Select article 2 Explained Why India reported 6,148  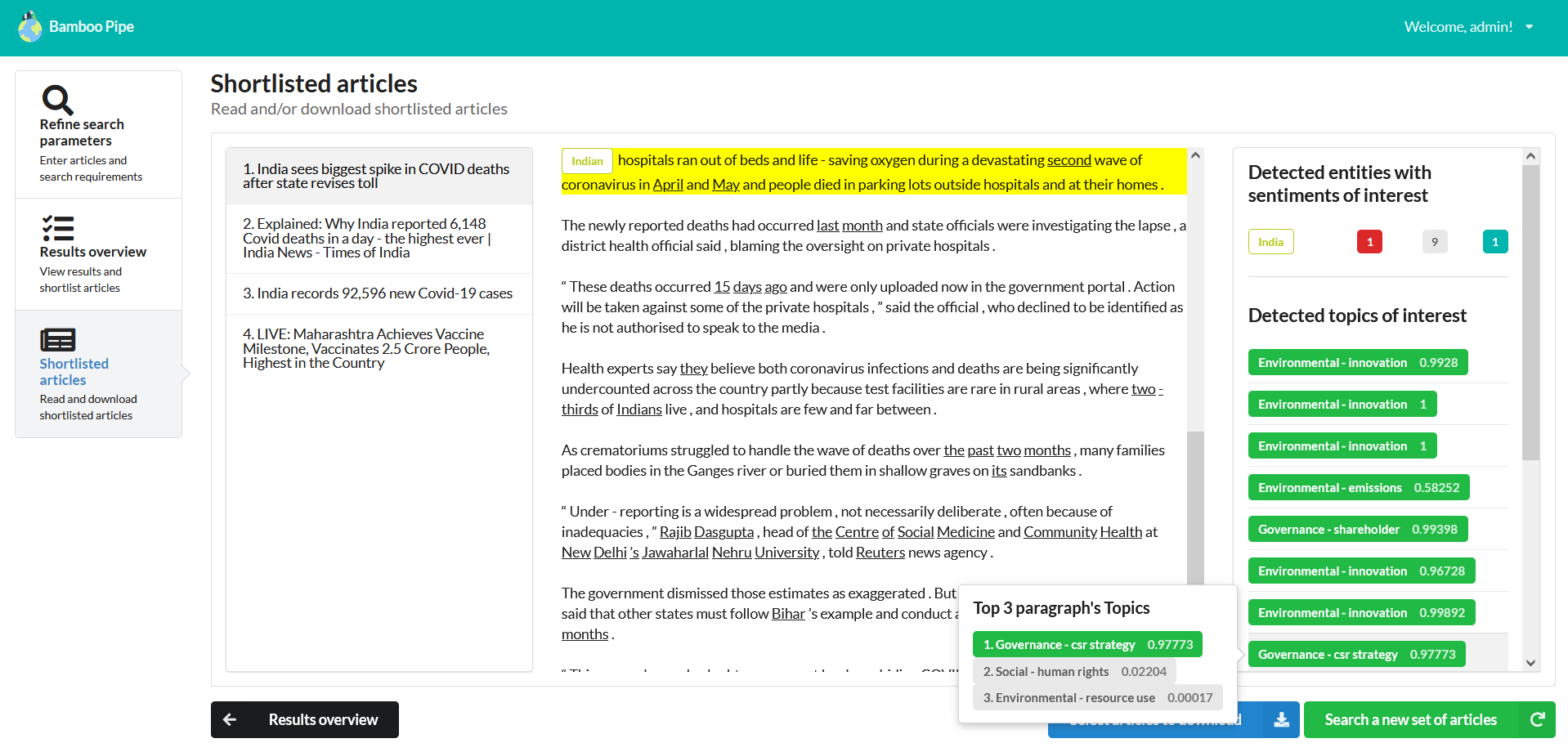click(x=379, y=238)
